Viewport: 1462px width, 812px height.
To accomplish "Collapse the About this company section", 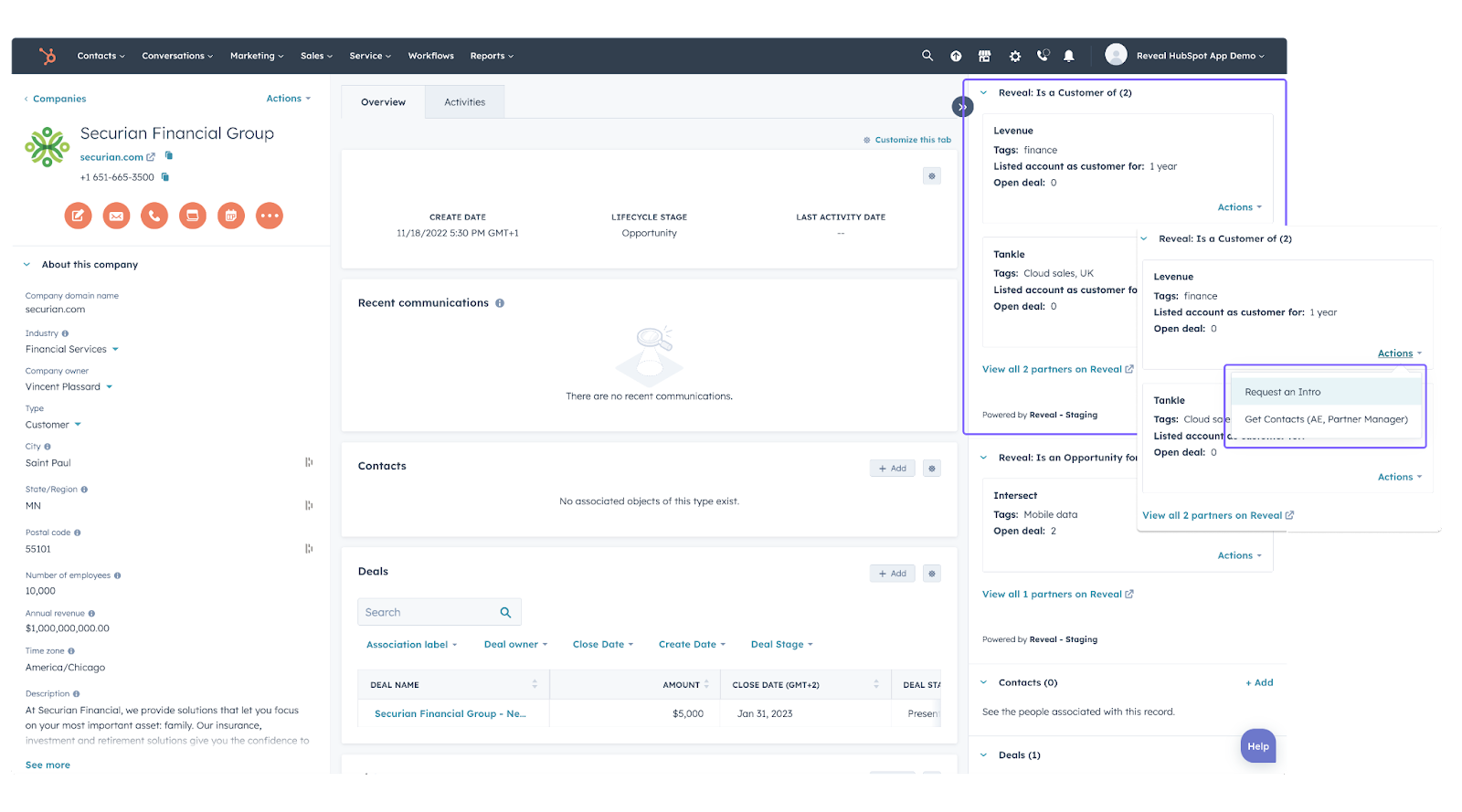I will (26, 265).
